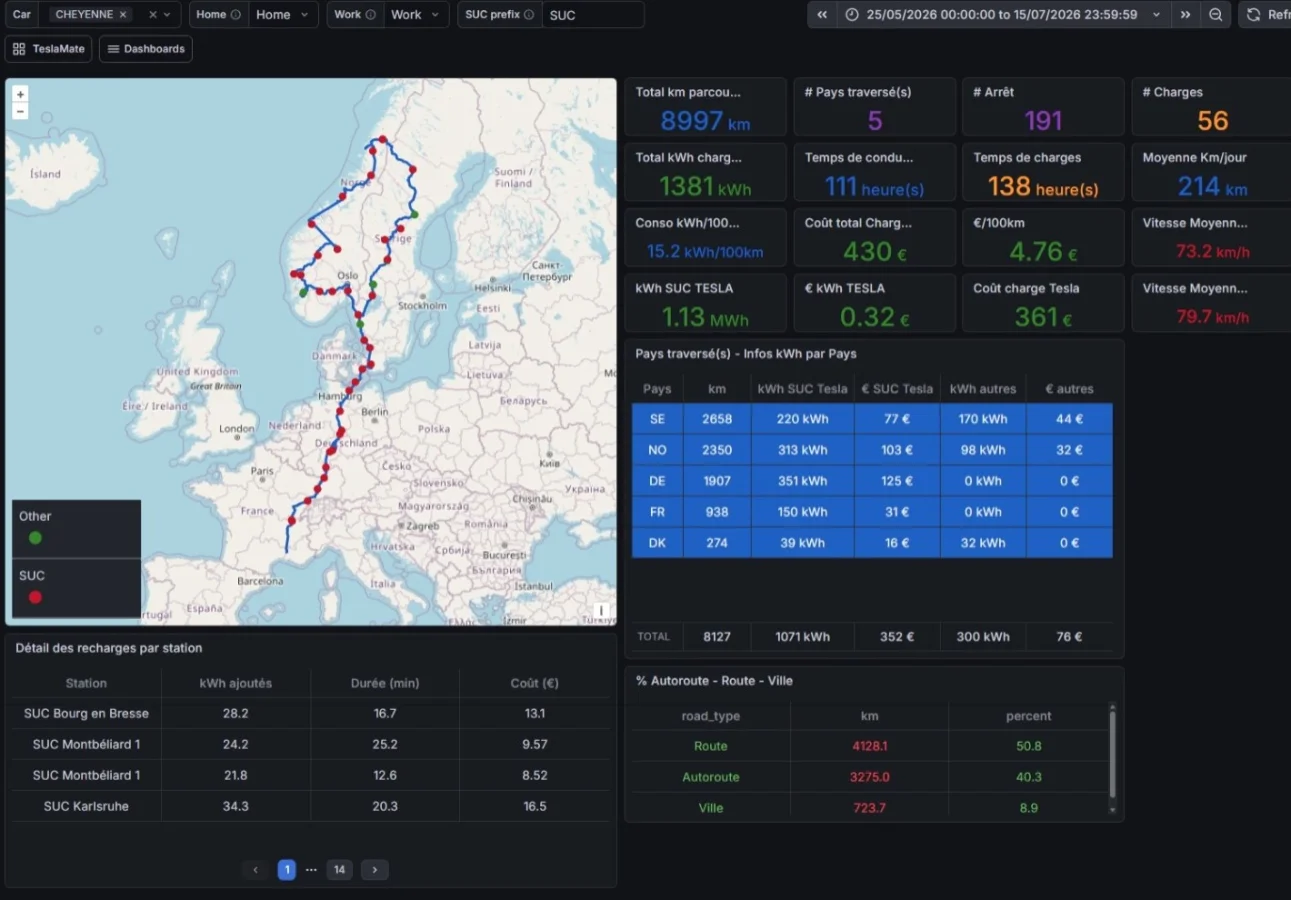Click the Ville road type row
Screen dimensions: 1291x900
coord(870,808)
